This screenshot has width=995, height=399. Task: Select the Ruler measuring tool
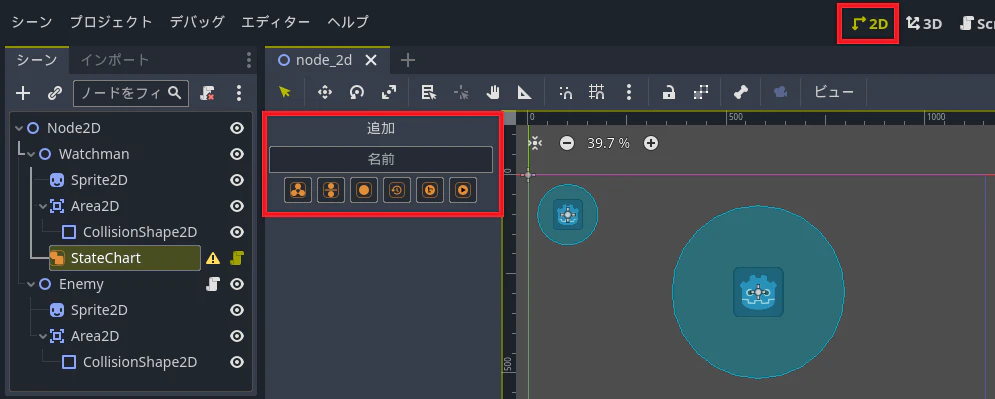tap(524, 93)
